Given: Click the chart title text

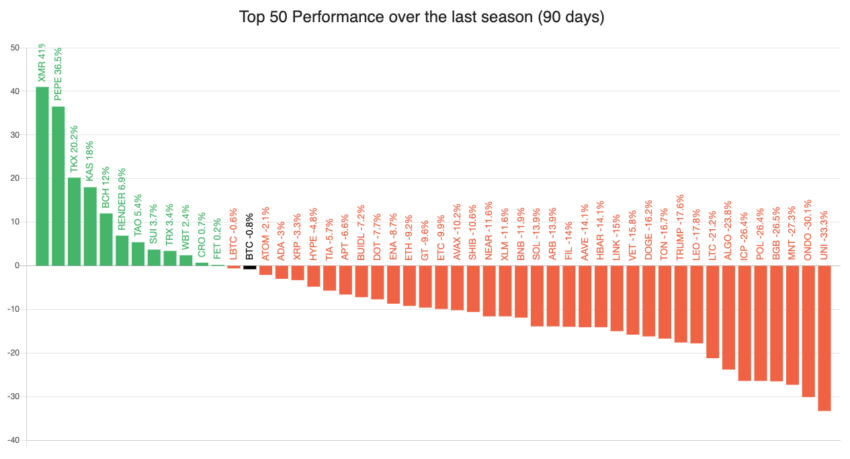Looking at the screenshot, I should 422,17.
